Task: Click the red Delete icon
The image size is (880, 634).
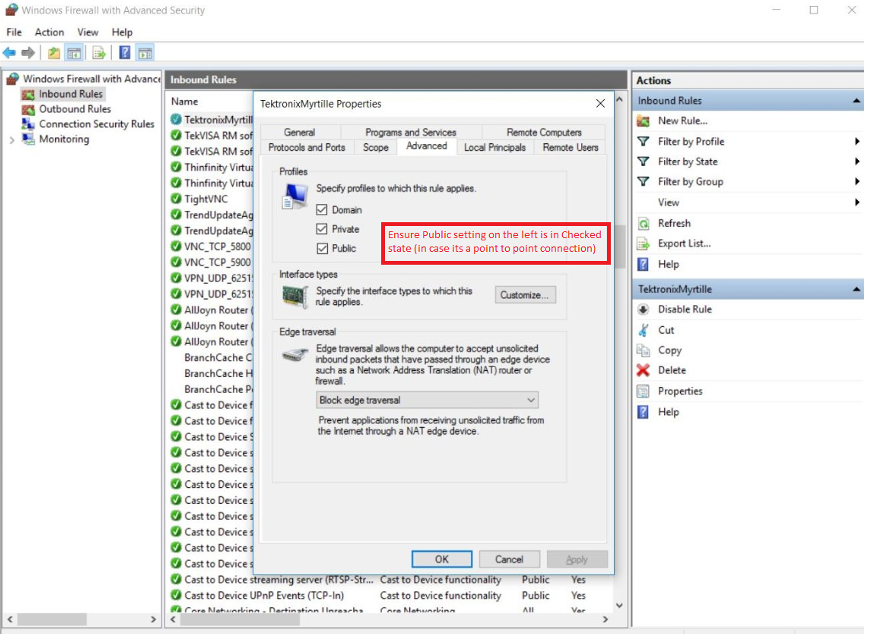Action: (644, 371)
